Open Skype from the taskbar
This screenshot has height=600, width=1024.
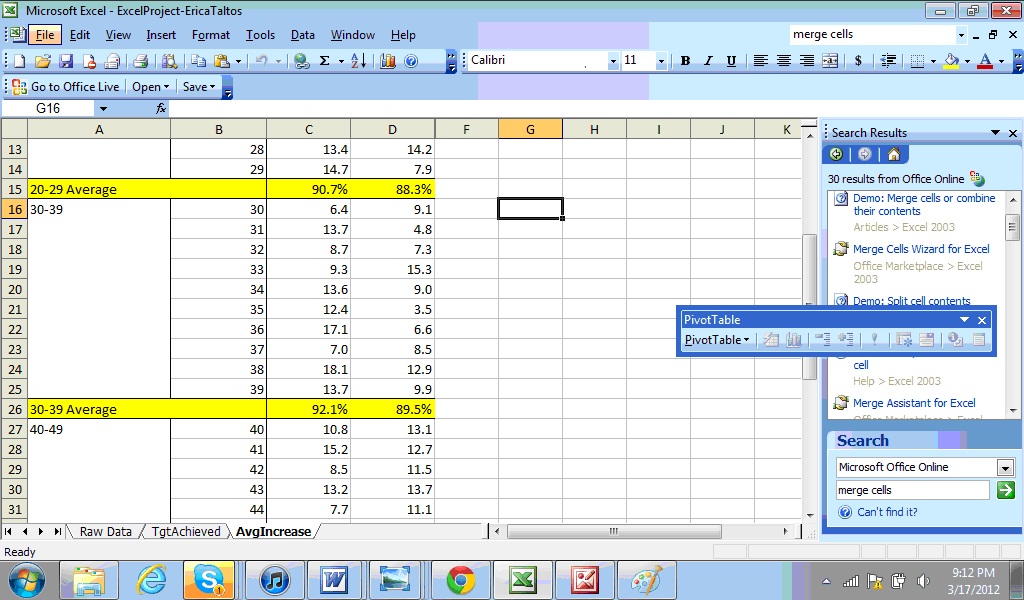[209, 579]
